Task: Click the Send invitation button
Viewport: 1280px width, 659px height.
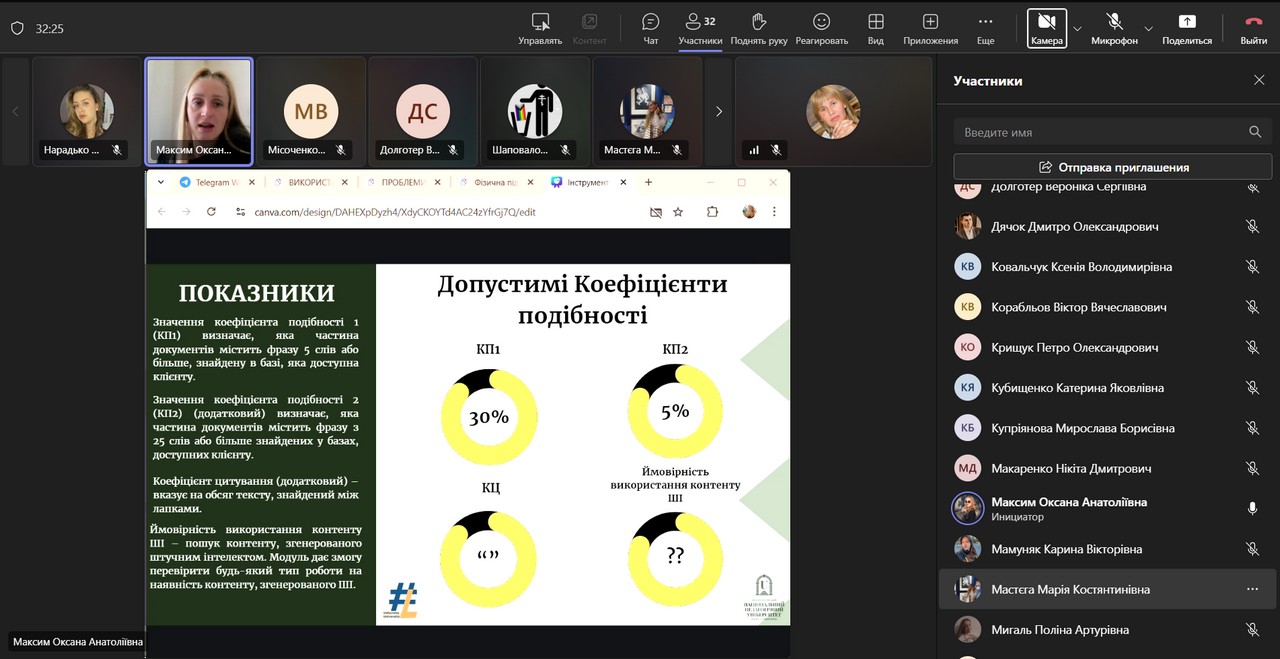Action: click(x=1112, y=167)
